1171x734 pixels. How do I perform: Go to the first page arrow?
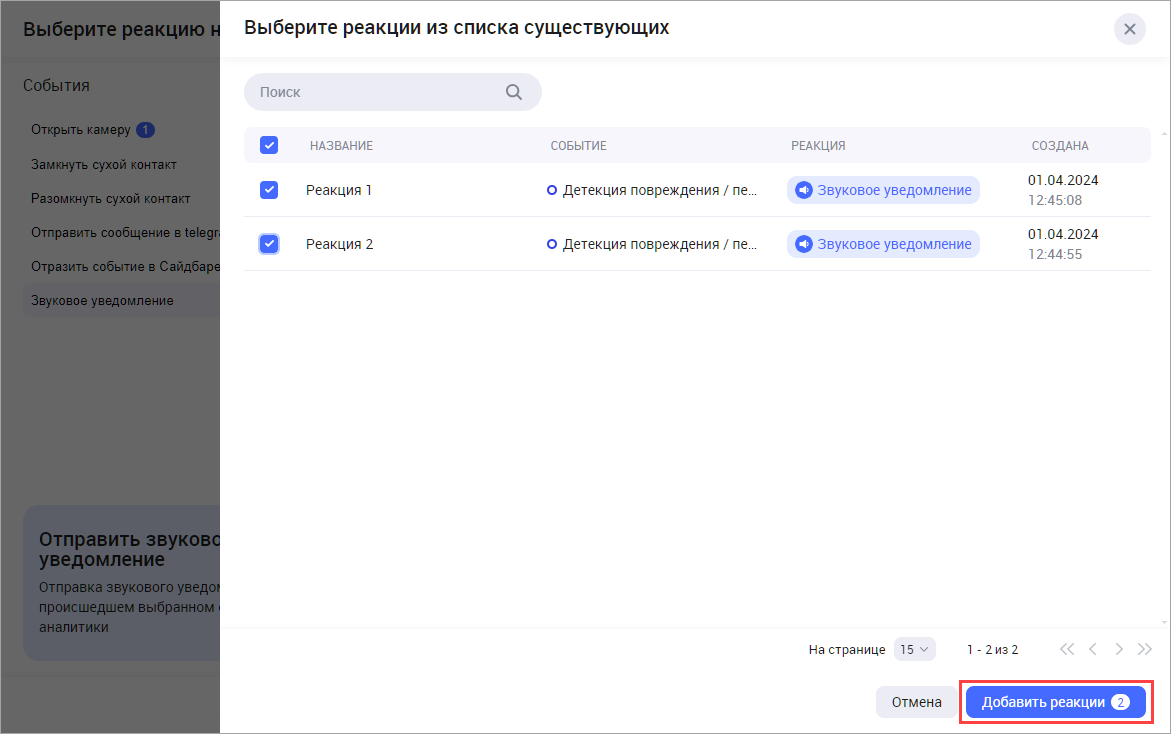coord(1067,649)
